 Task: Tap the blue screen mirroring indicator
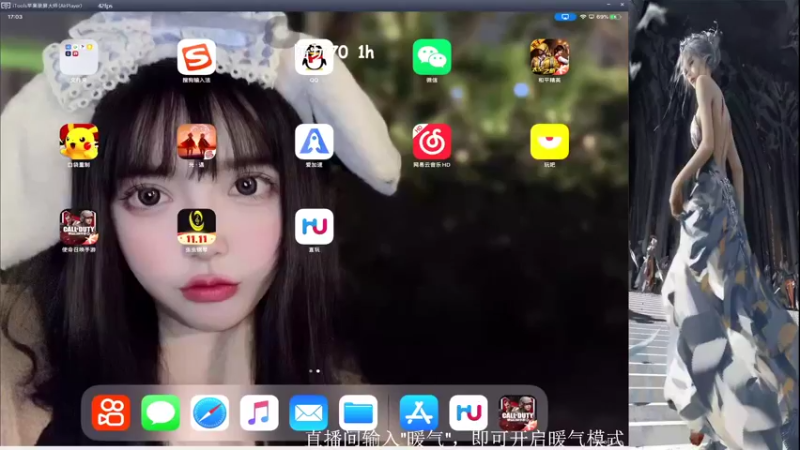[565, 17]
